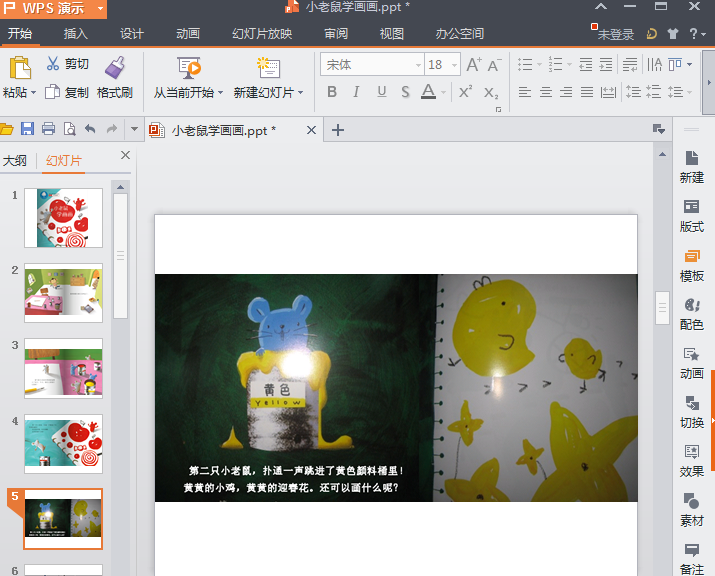Screen dimensions: 715x576
Task: Open the font color dropdown arrow
Action: point(443,93)
